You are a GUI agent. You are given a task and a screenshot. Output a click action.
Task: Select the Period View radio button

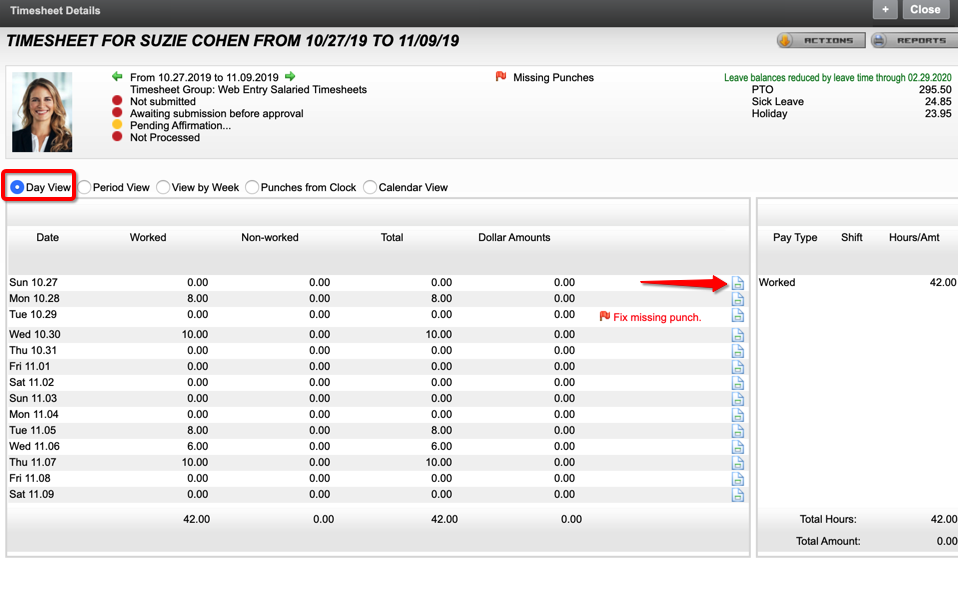(85, 186)
